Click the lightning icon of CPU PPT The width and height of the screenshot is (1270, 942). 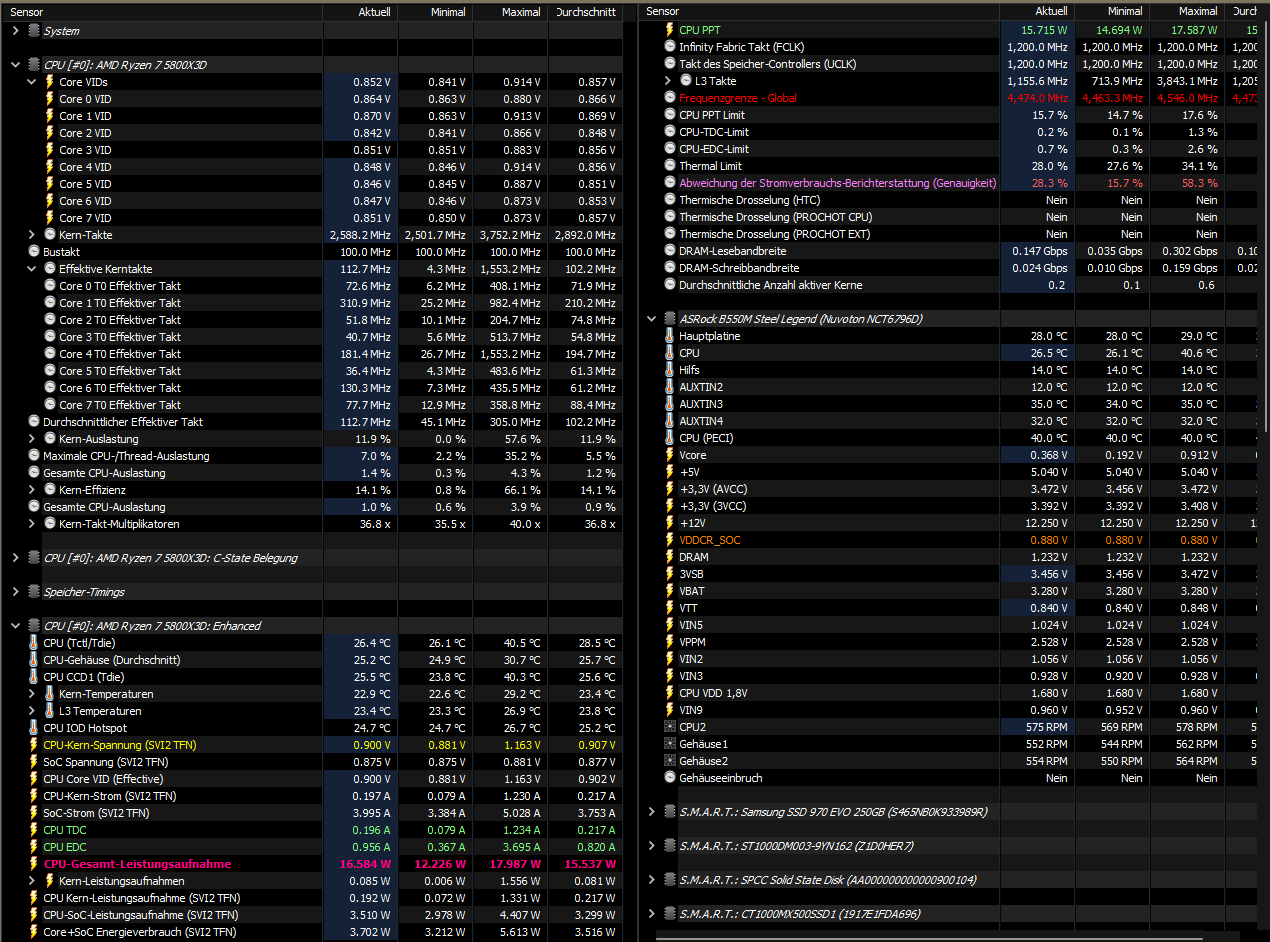(x=670, y=30)
